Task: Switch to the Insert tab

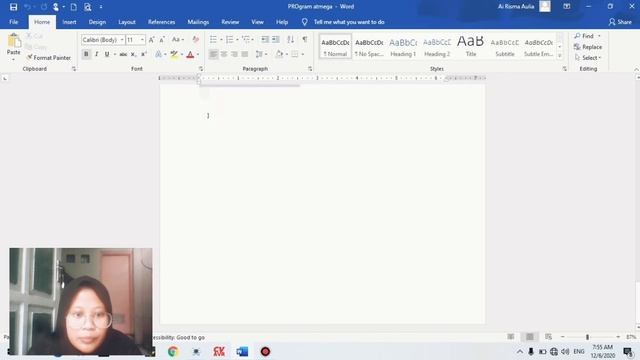Action: [69, 22]
